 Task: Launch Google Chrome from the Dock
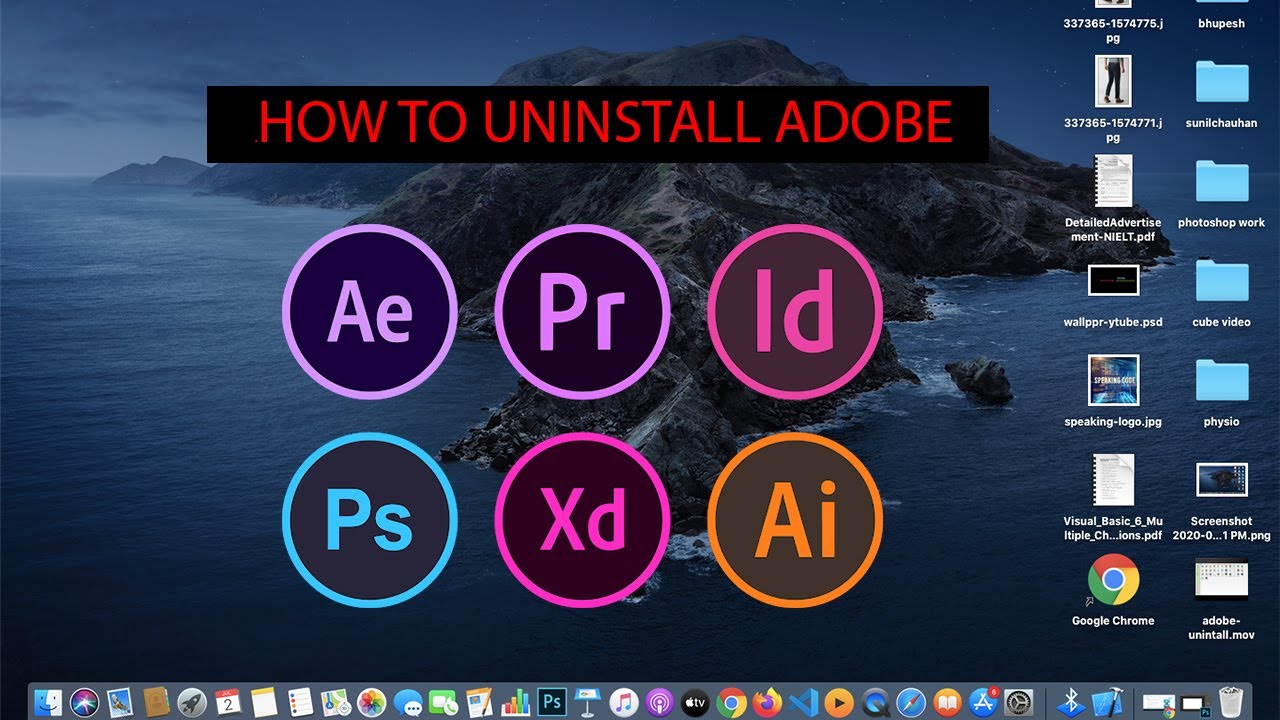pos(731,702)
